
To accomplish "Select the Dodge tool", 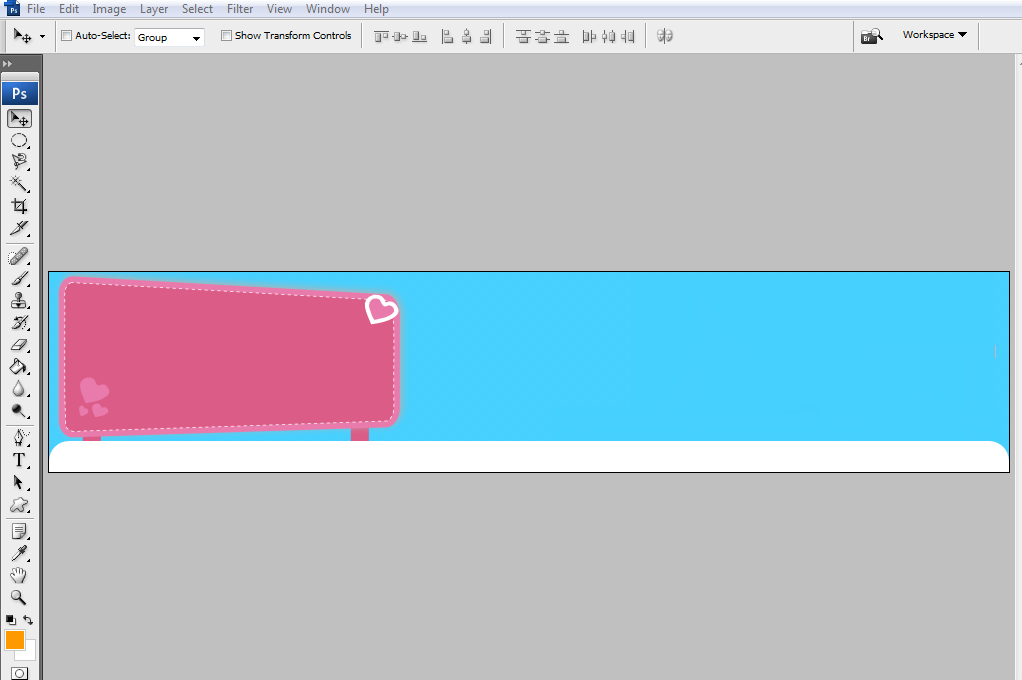I will click(x=20, y=411).
